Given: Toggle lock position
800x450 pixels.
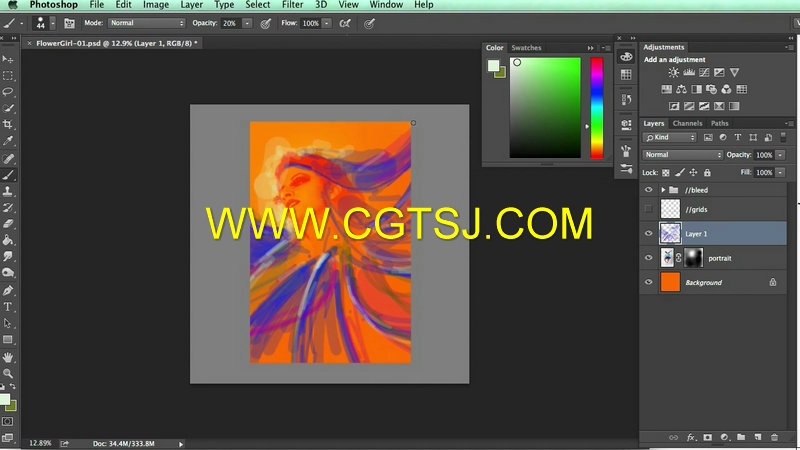Looking at the screenshot, I should pyautogui.click(x=693, y=173).
